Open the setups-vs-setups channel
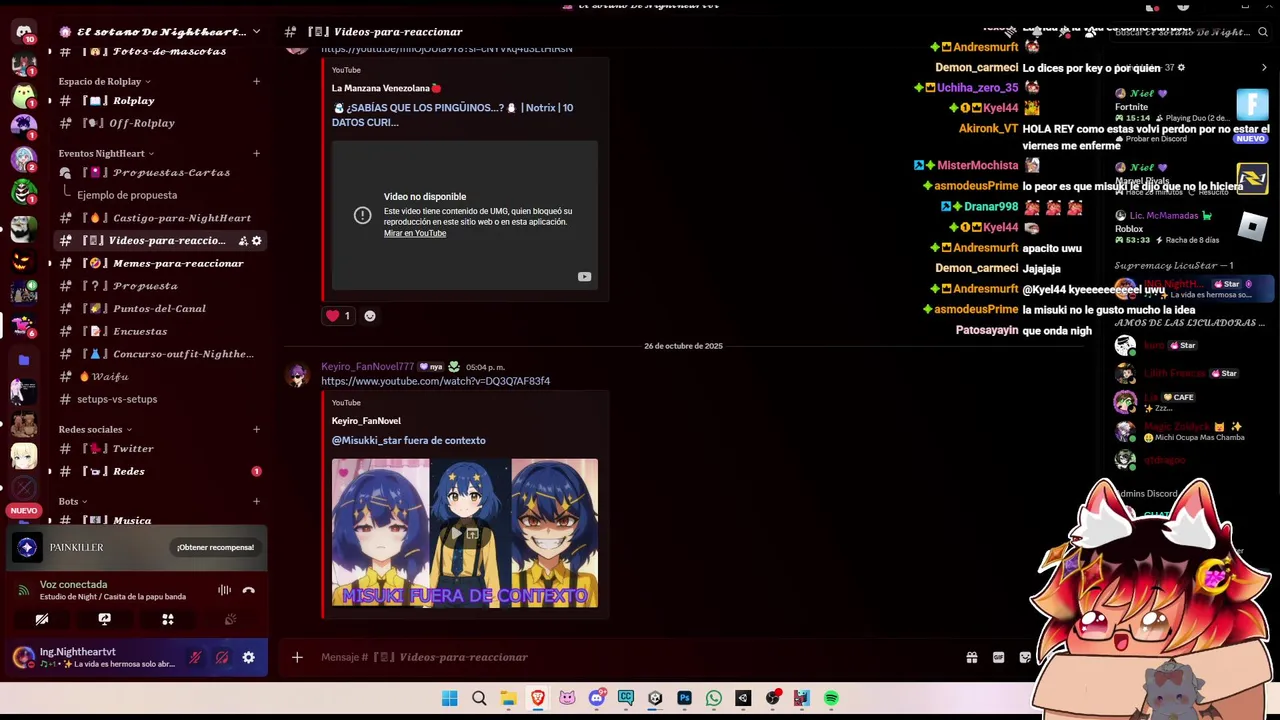Image resolution: width=1280 pixels, height=720 pixels. coord(160,399)
